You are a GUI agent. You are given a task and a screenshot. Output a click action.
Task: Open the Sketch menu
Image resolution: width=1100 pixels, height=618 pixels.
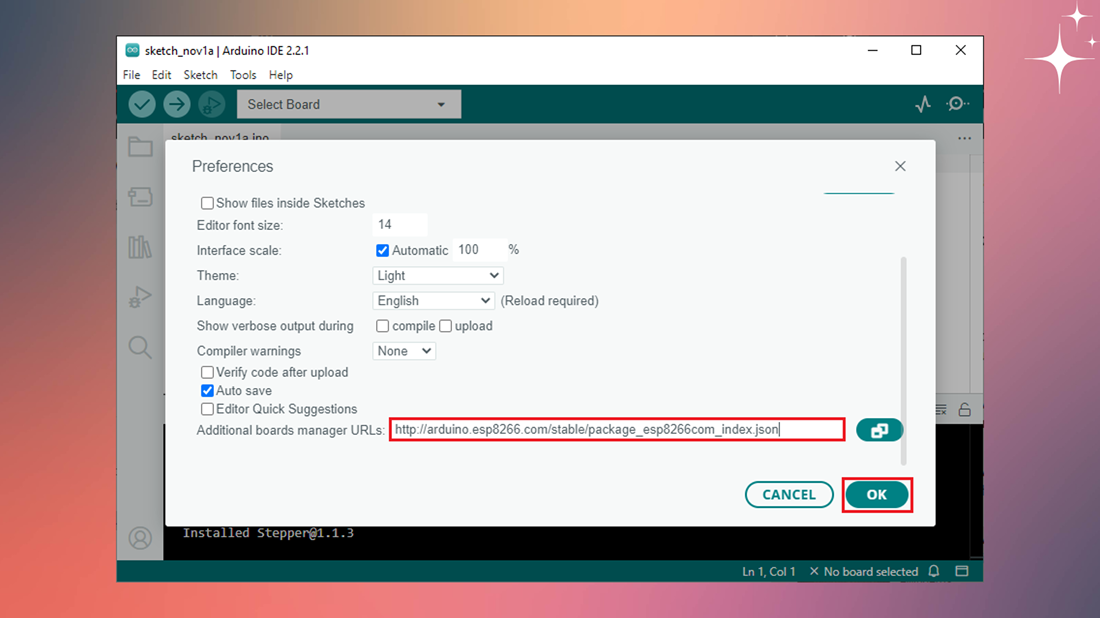pos(201,75)
